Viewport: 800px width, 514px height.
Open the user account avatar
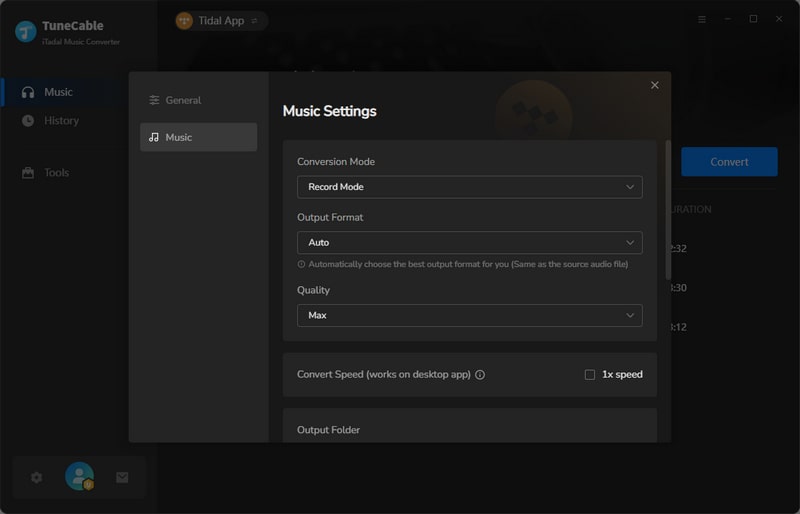tap(80, 476)
